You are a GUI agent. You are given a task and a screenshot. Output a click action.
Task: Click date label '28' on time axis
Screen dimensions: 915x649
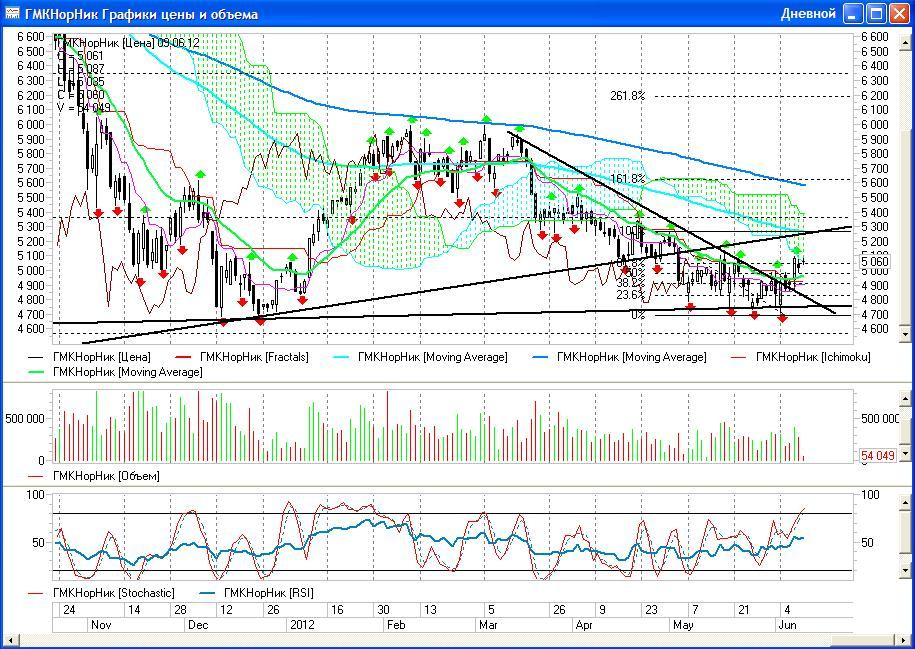[x=180, y=610]
